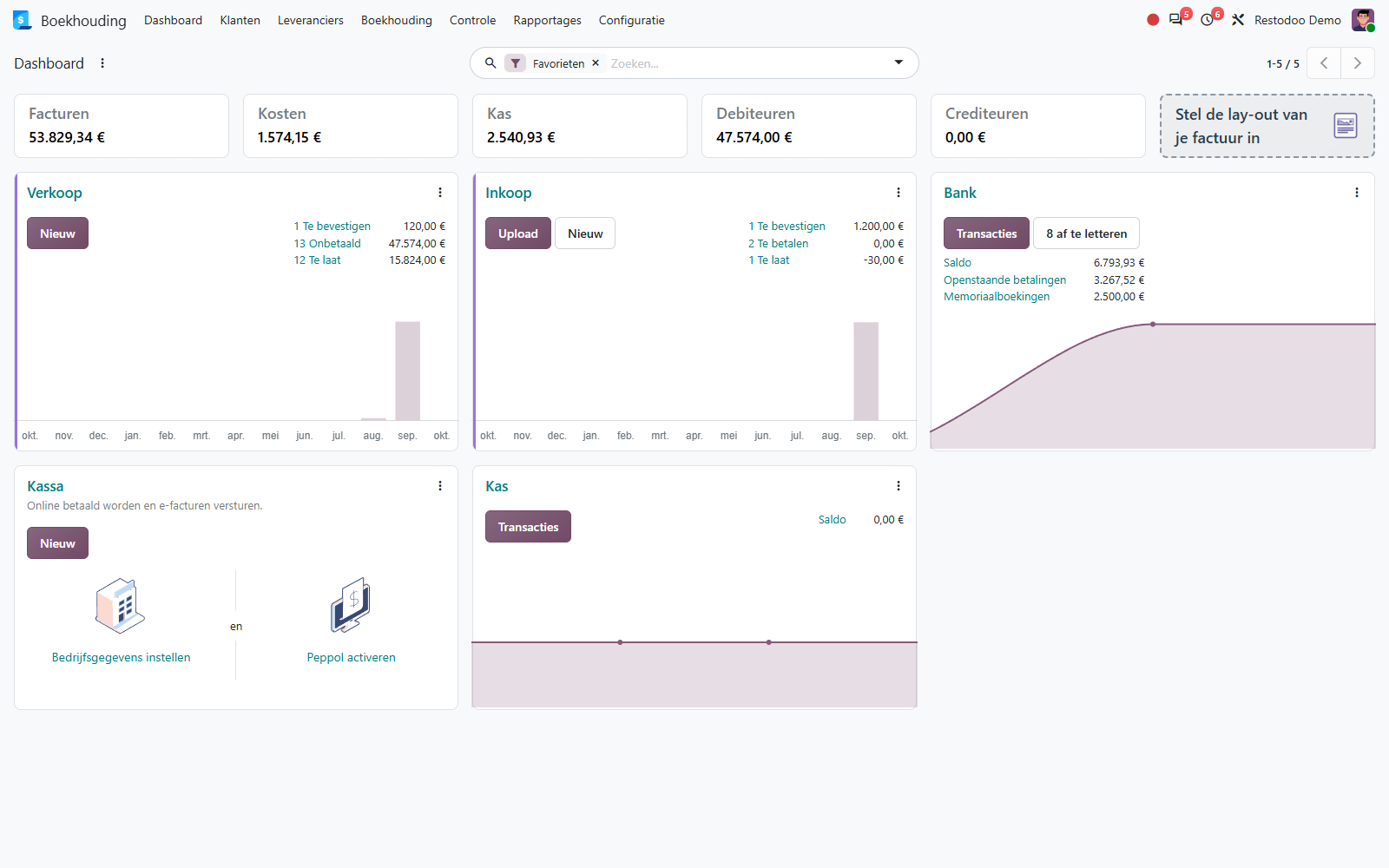Click Nieuw button in Kassa card
1389x868 pixels.
click(x=57, y=543)
